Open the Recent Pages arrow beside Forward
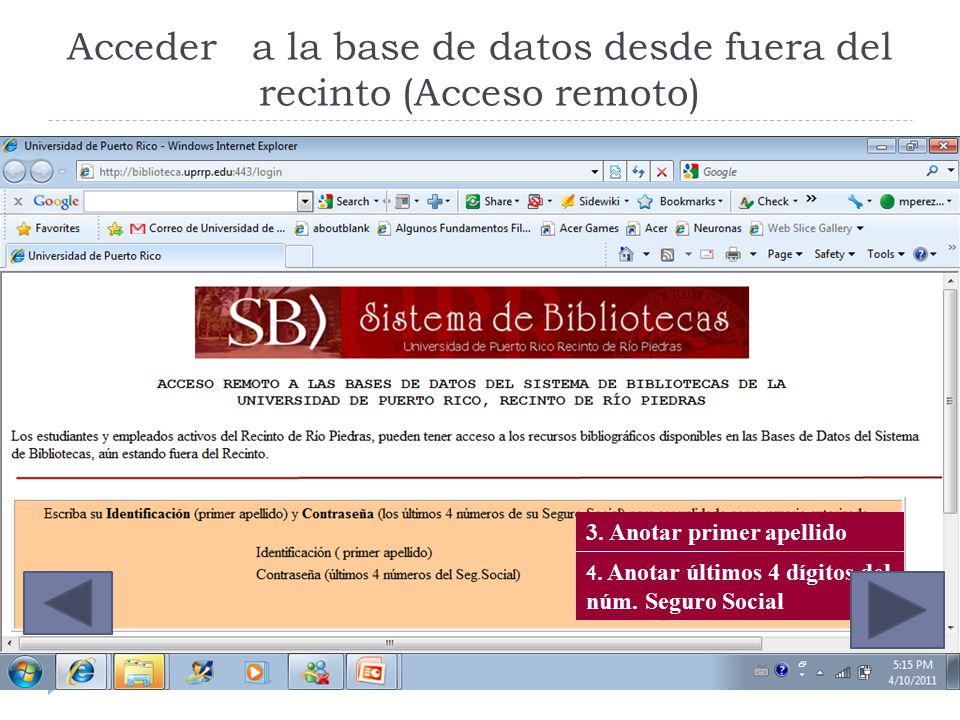Screen dimensions: 960x720 click(62, 172)
